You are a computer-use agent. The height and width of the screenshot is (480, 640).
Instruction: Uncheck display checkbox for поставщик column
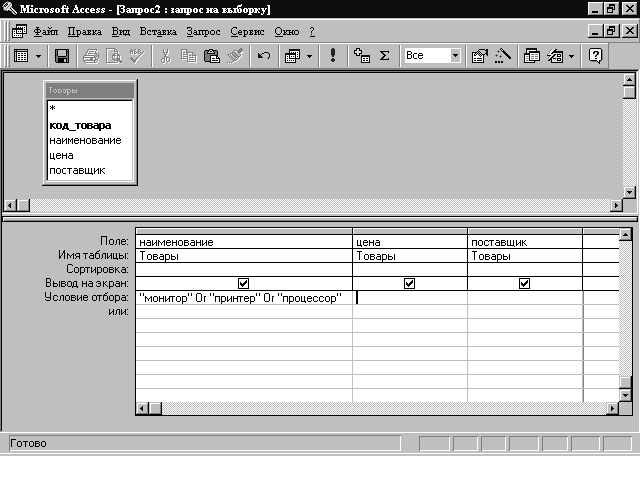[x=524, y=283]
